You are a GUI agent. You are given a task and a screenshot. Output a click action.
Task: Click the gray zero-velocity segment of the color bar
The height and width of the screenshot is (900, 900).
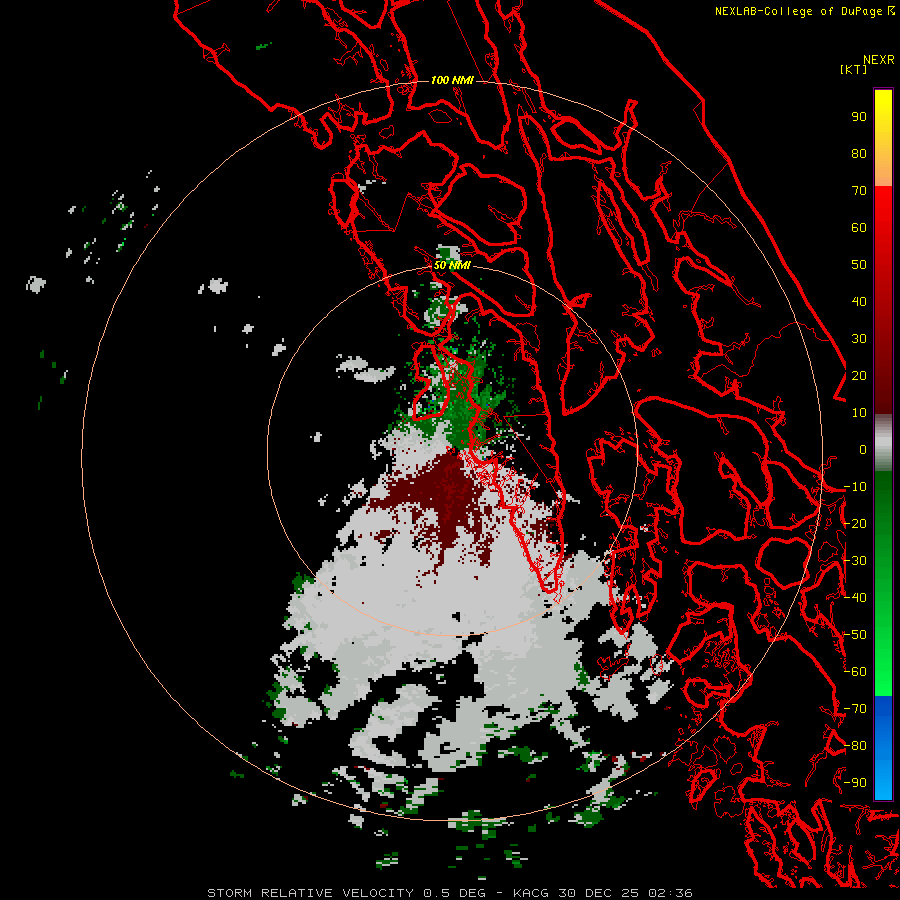[883, 443]
